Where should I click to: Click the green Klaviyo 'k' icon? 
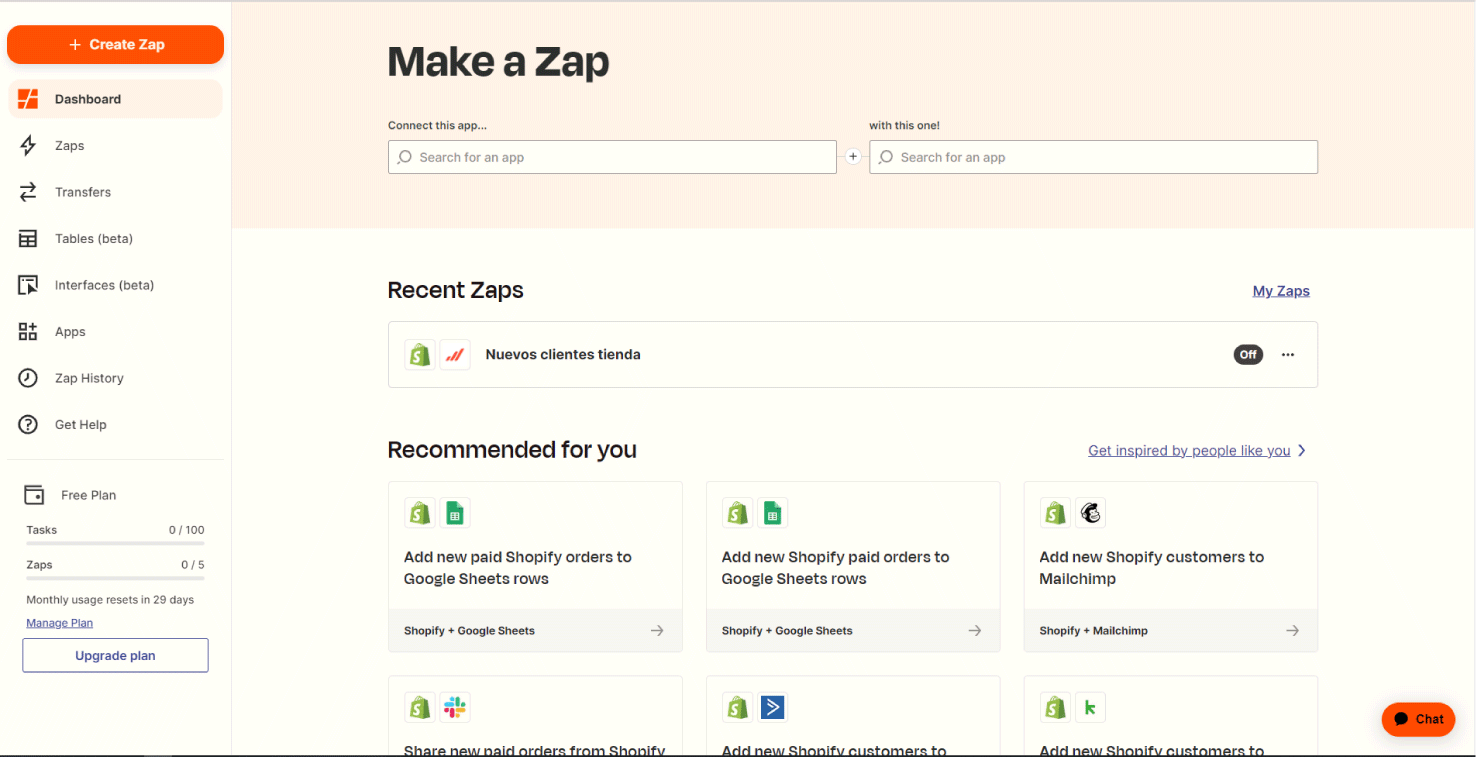1091,708
